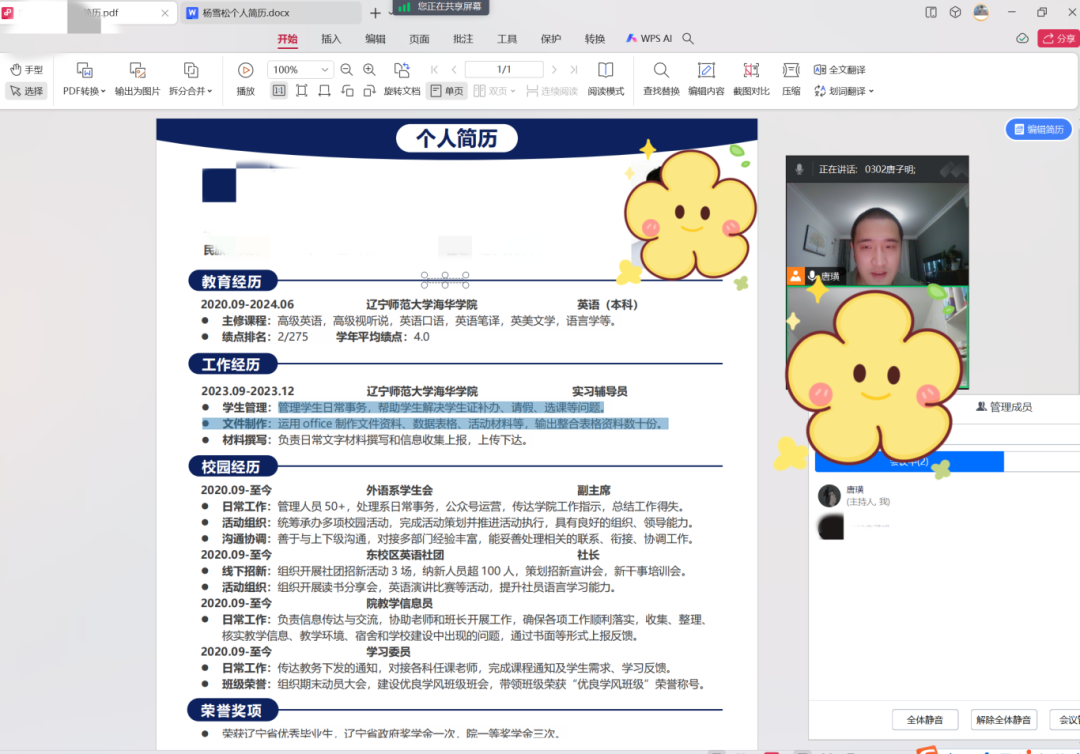Switch to 阅读模式 reading mode
Image resolution: width=1080 pixels, height=754 pixels.
(605, 79)
